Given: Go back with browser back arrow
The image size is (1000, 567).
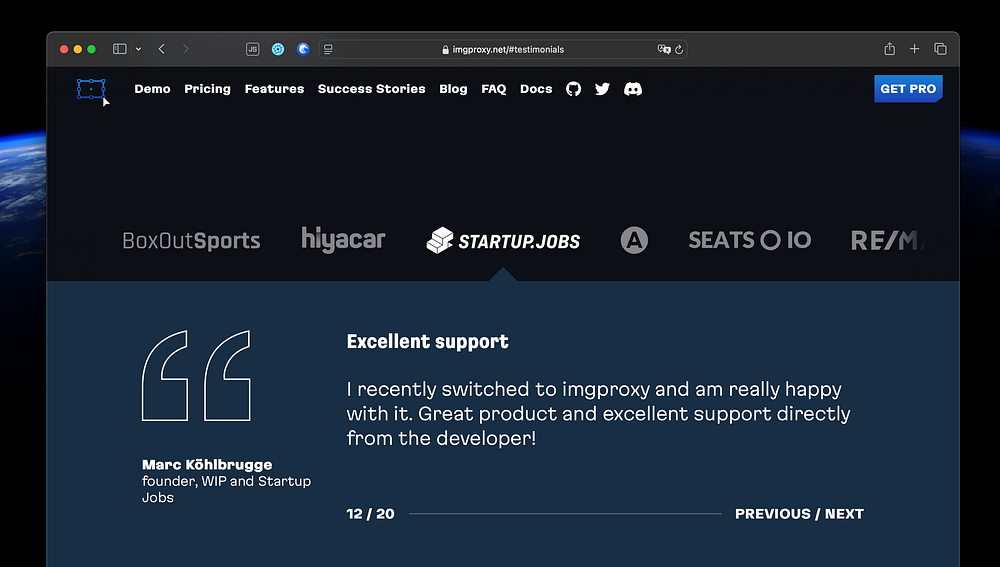Looking at the screenshot, I should tap(162, 49).
